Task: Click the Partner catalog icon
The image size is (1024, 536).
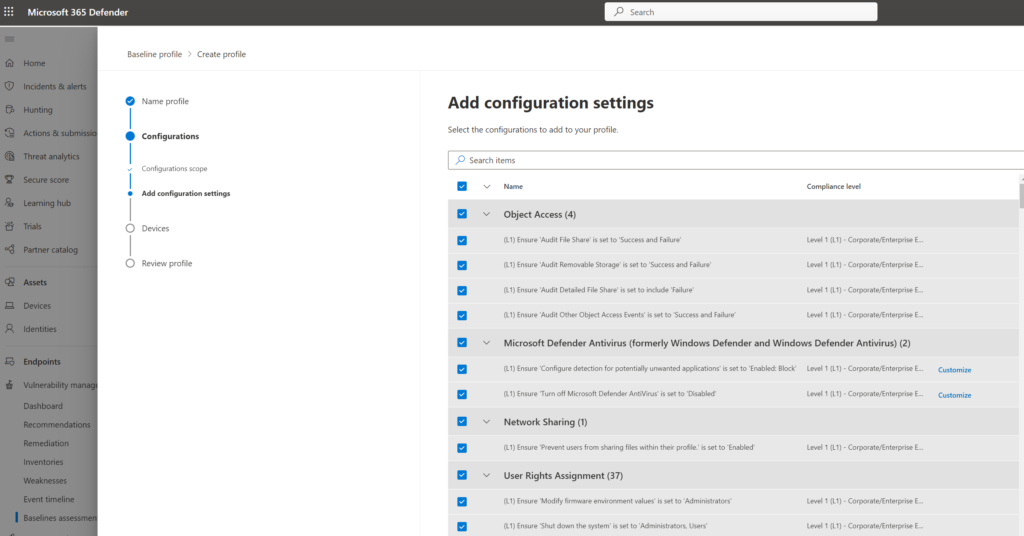Action: 9,249
